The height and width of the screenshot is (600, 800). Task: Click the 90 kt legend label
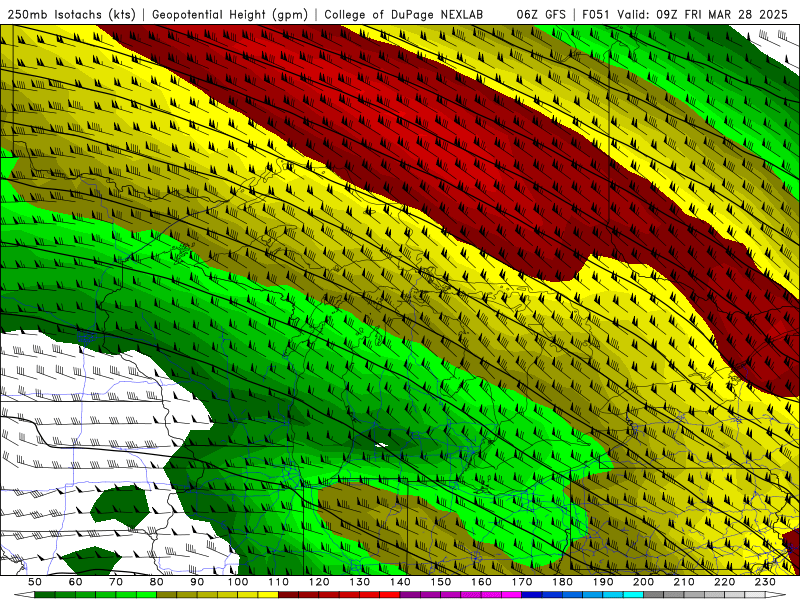(x=197, y=582)
